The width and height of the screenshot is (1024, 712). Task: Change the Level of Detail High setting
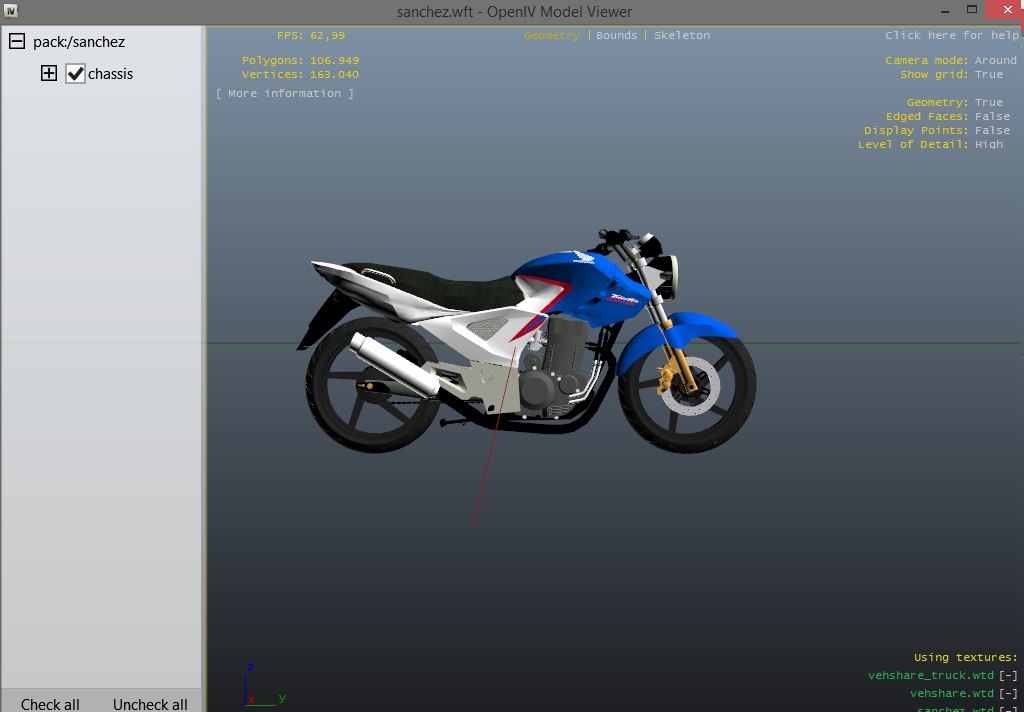pos(989,144)
